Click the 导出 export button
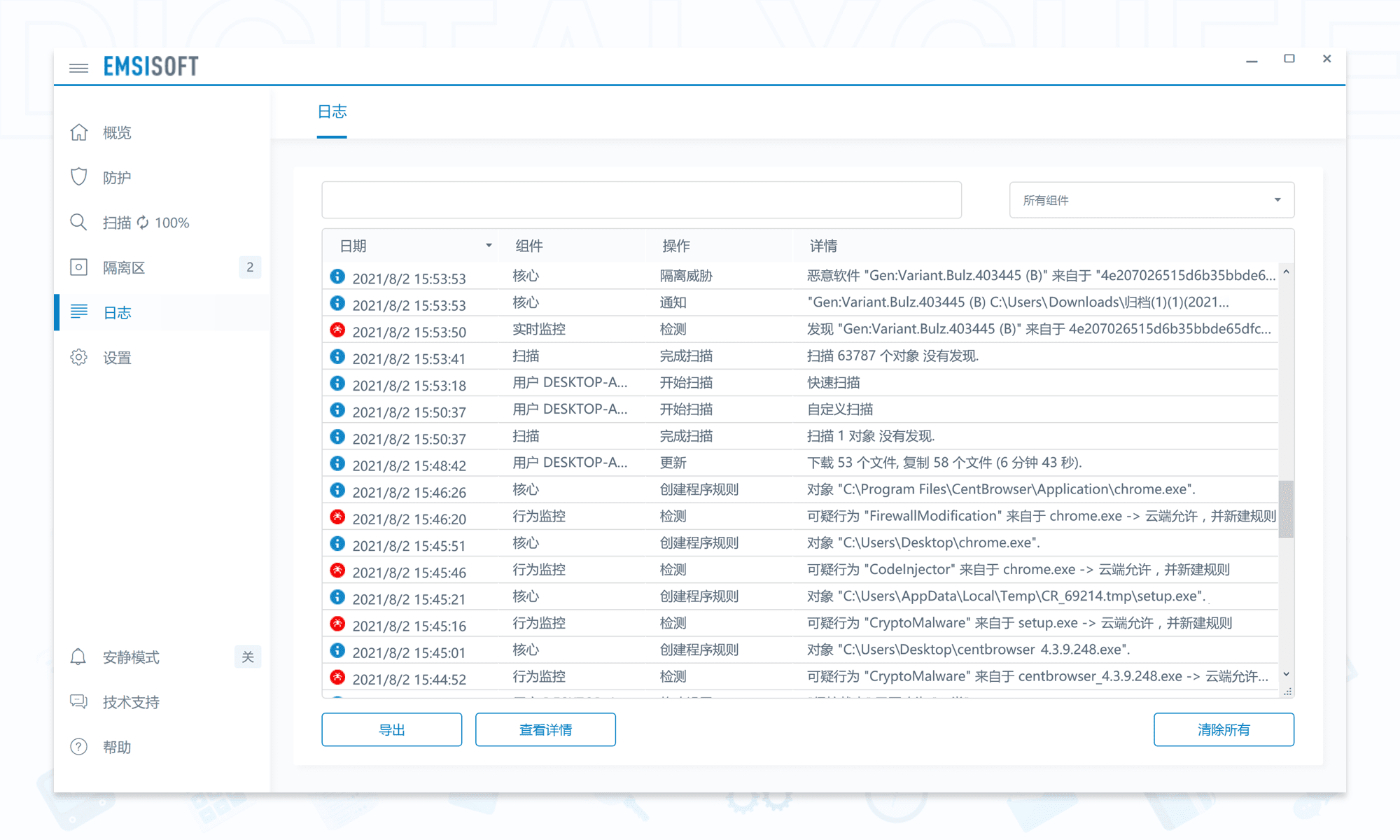 [391, 729]
